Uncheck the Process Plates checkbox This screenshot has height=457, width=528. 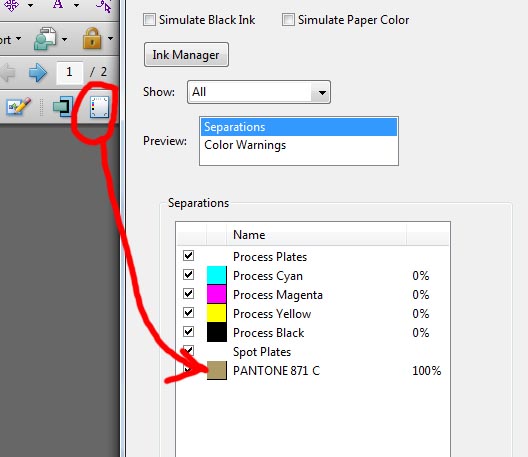click(189, 256)
